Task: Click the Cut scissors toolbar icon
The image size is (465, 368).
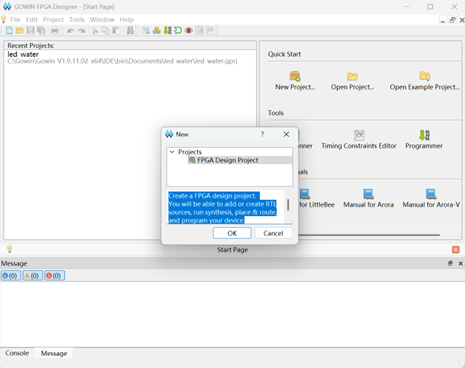Action: [x=95, y=31]
